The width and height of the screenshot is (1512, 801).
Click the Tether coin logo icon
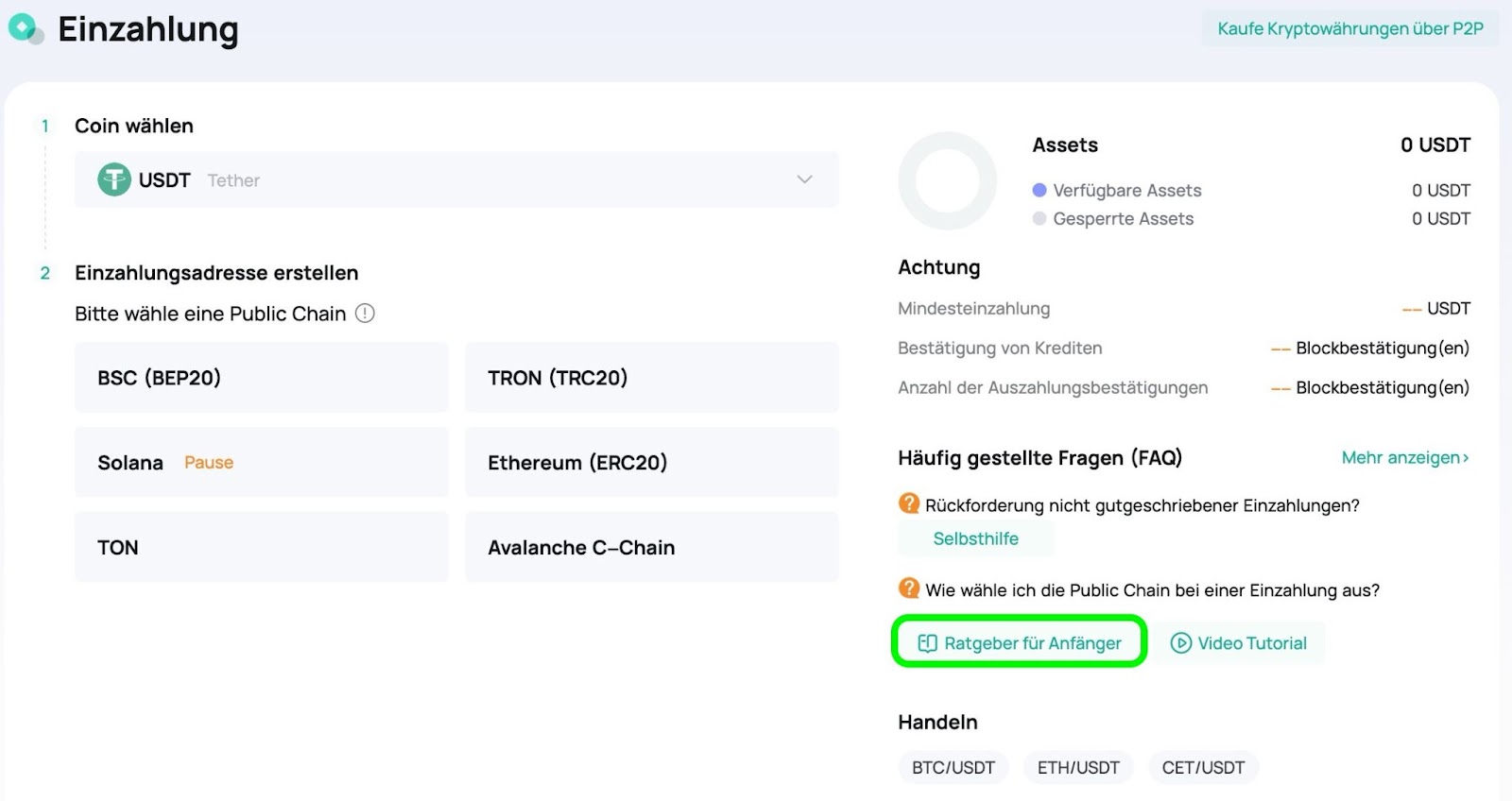114,179
